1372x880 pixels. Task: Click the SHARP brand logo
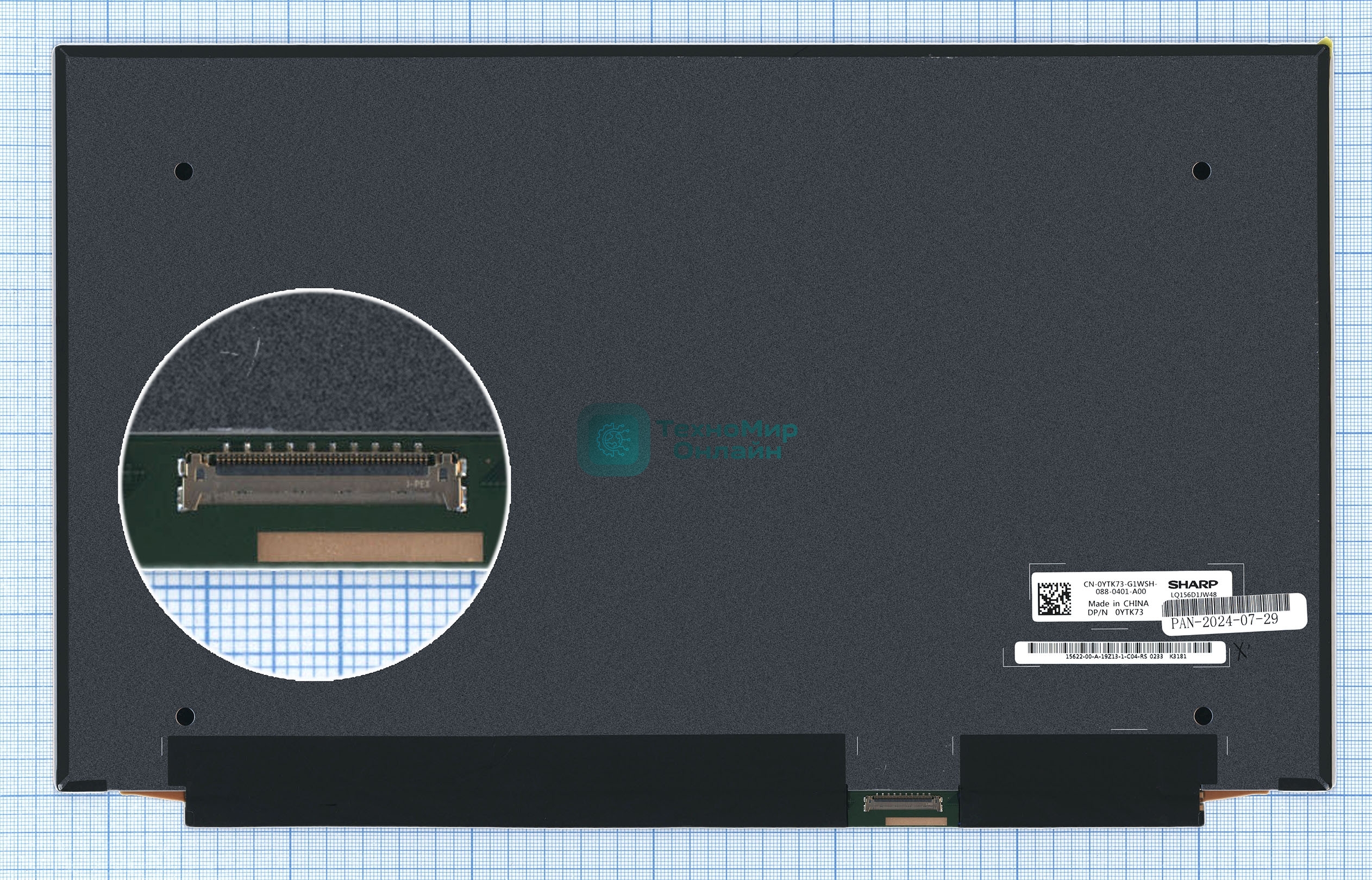pos(1193,584)
